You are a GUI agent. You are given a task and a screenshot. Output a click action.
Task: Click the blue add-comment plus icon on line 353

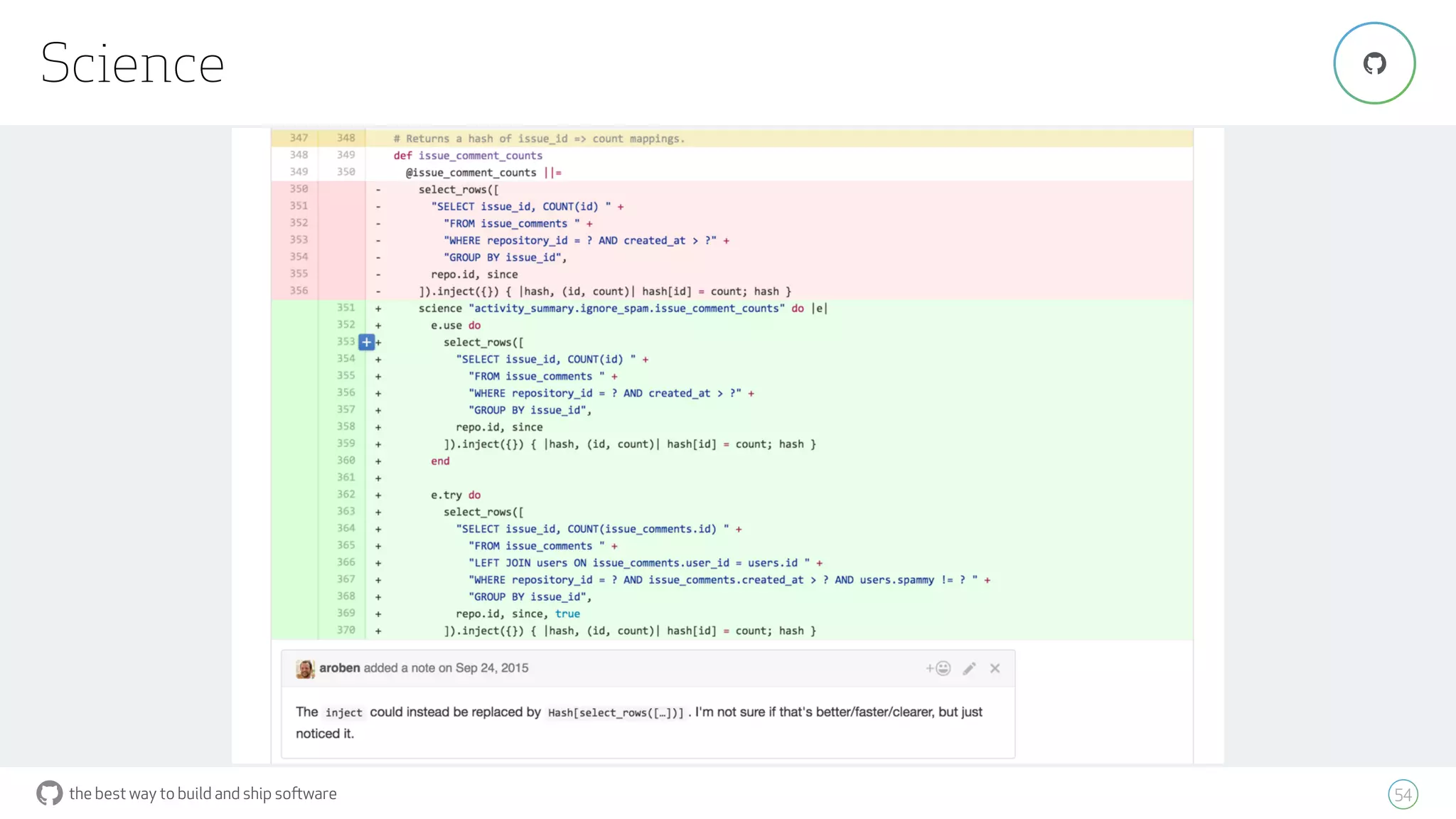pyautogui.click(x=366, y=342)
